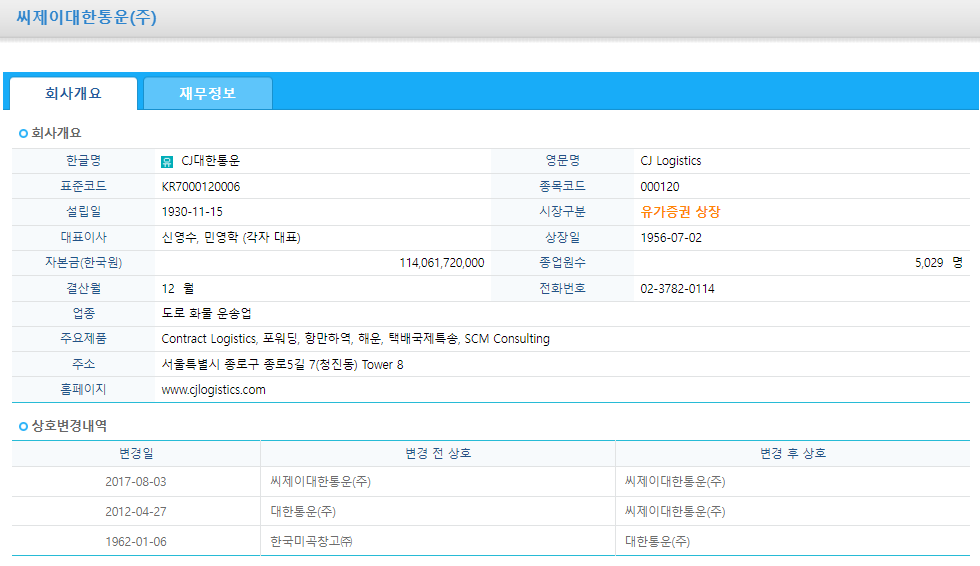Viewport: 980px width, 566px height.
Task: Click the 영문명 field label
Action: (x=562, y=161)
